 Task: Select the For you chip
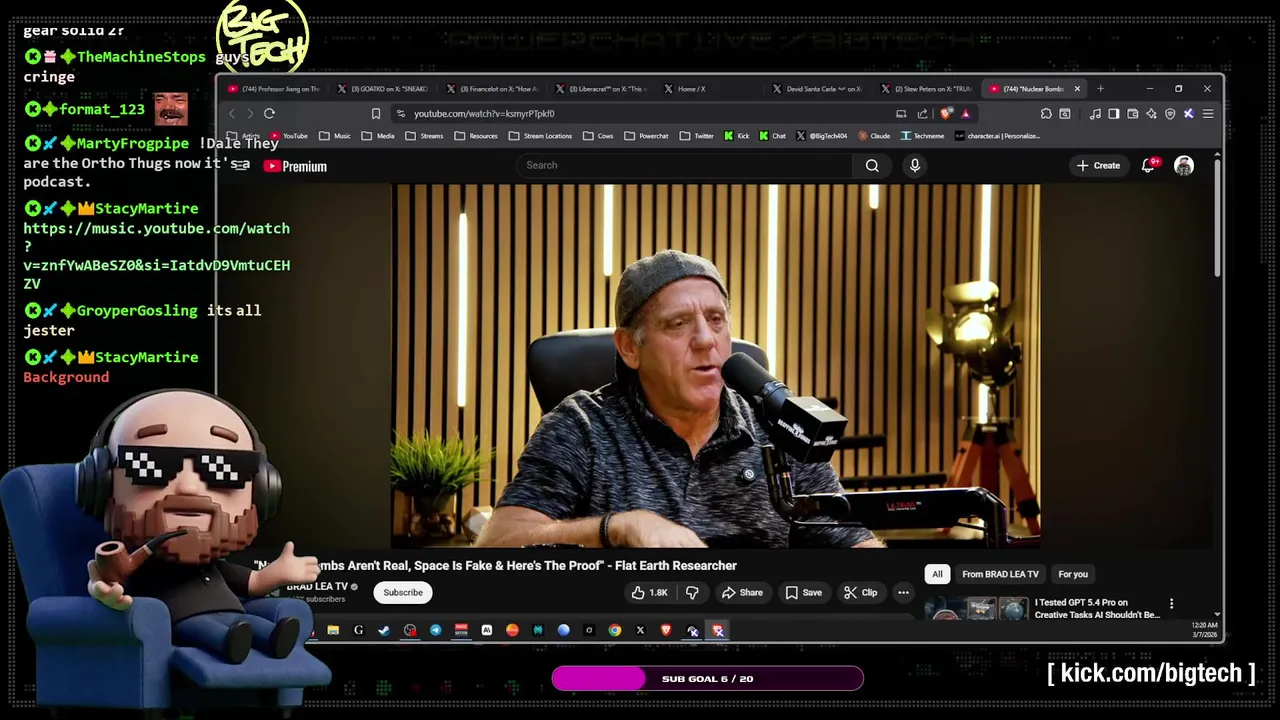click(1073, 574)
